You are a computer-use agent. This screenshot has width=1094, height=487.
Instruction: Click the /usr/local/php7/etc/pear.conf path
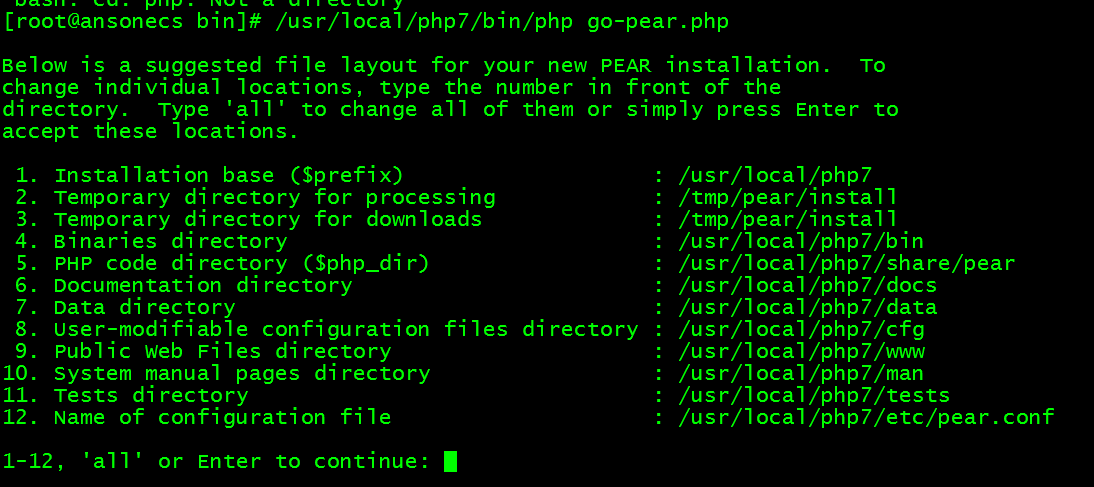tap(866, 417)
